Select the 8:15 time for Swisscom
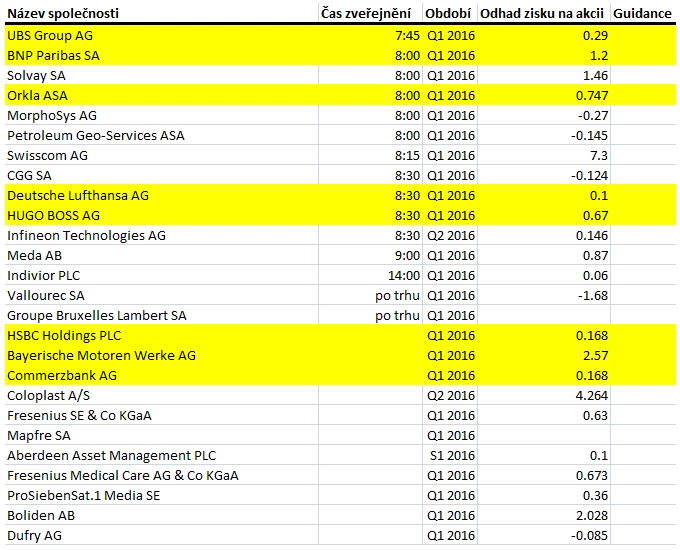This screenshot has width=680, height=550. [x=407, y=155]
